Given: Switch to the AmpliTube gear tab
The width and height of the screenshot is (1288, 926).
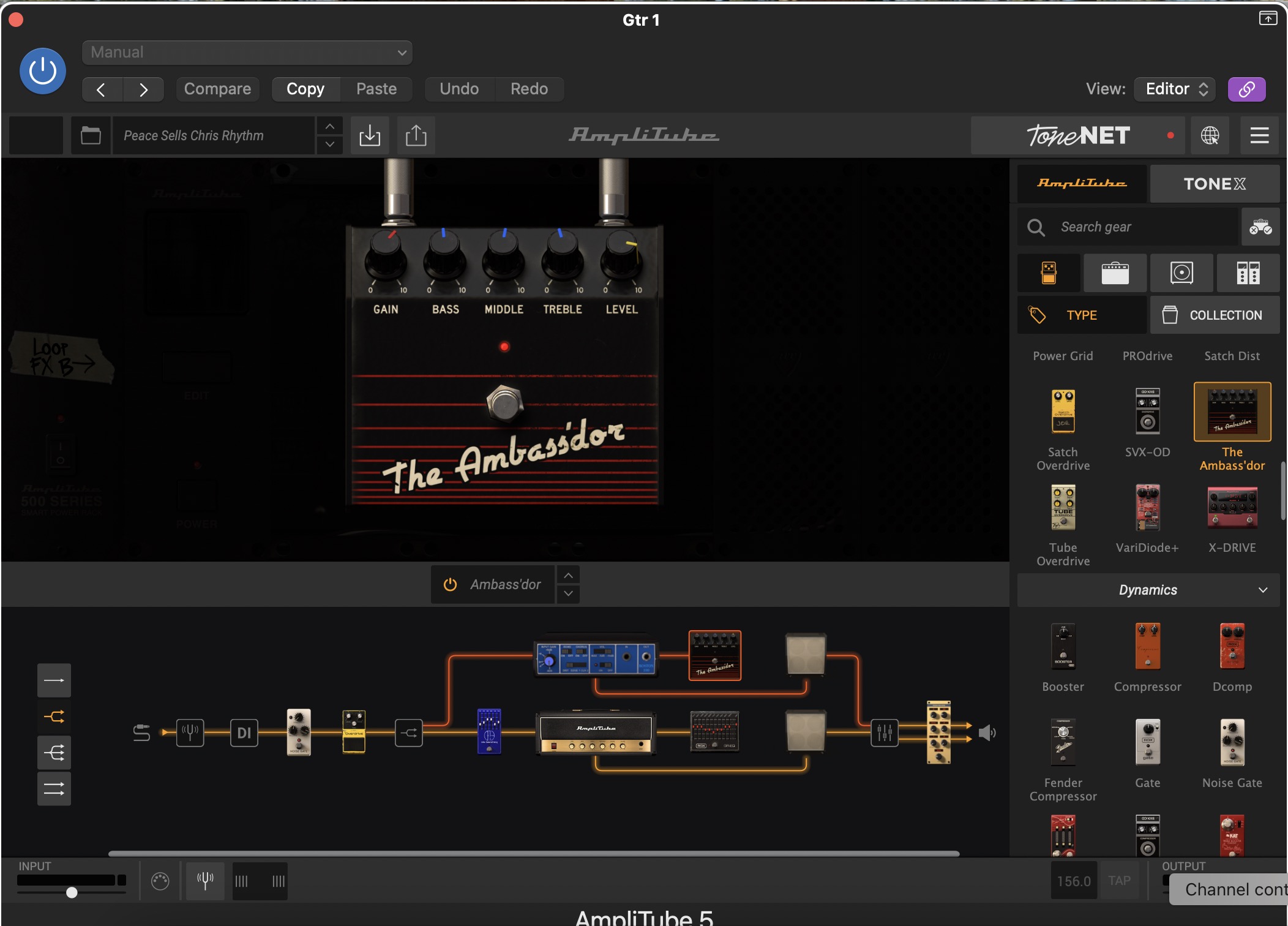Looking at the screenshot, I should (1082, 184).
